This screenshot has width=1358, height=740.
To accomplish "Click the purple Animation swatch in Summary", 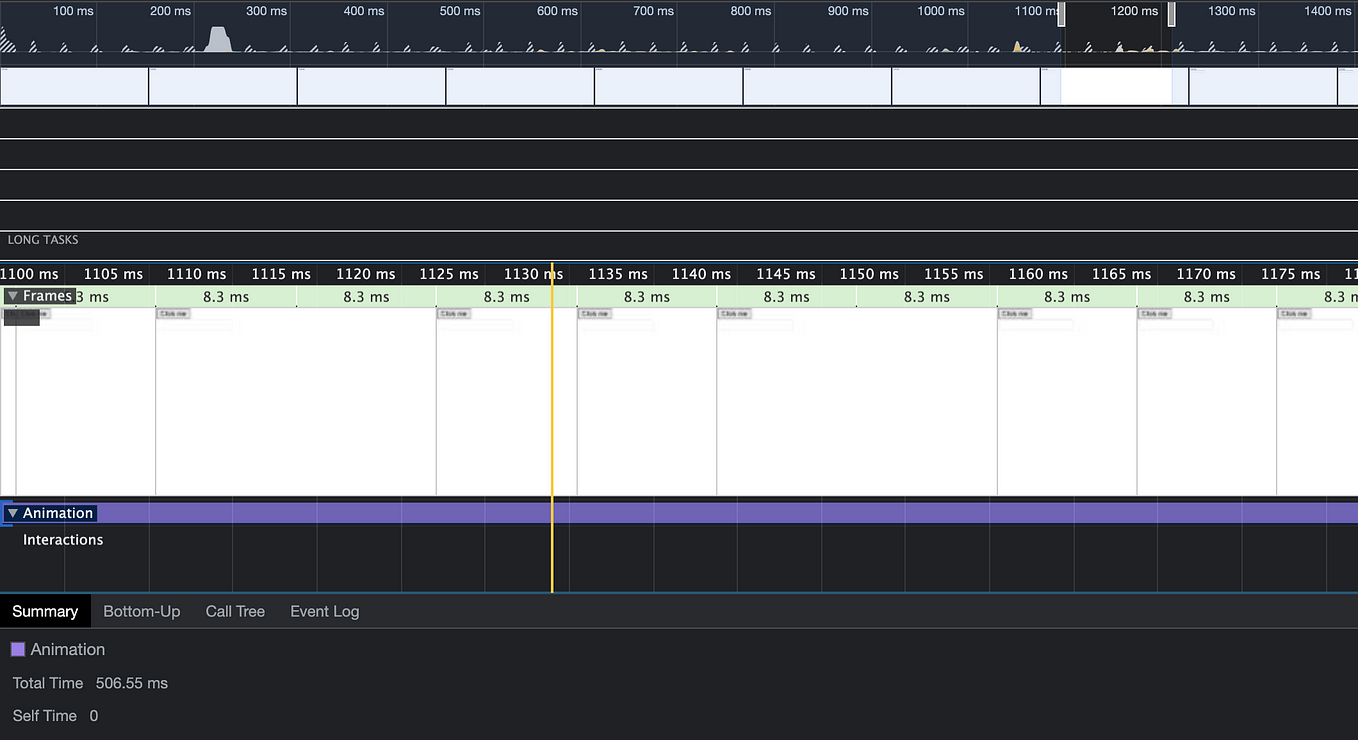I will (18, 649).
